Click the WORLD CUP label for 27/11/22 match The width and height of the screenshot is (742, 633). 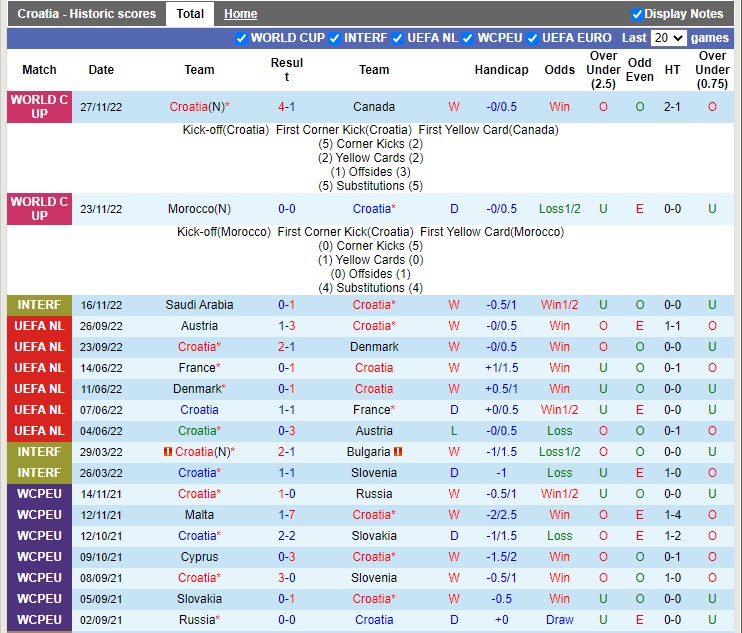(x=39, y=107)
